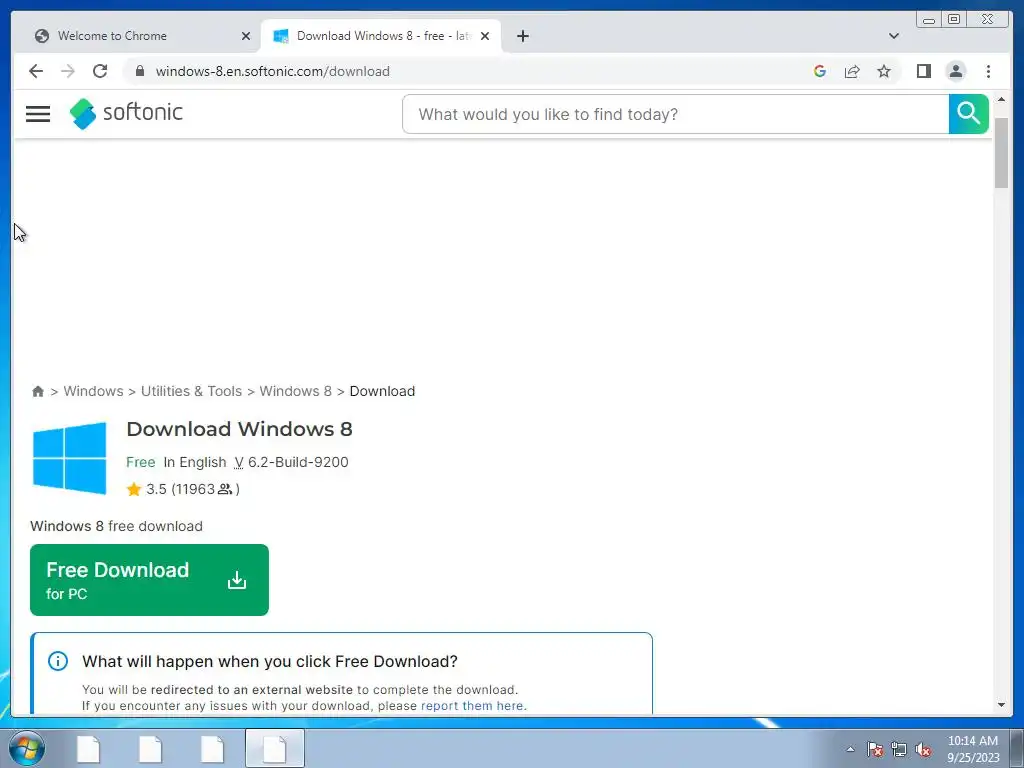Click the V 6.2-Build-9200 version text

(x=291, y=462)
